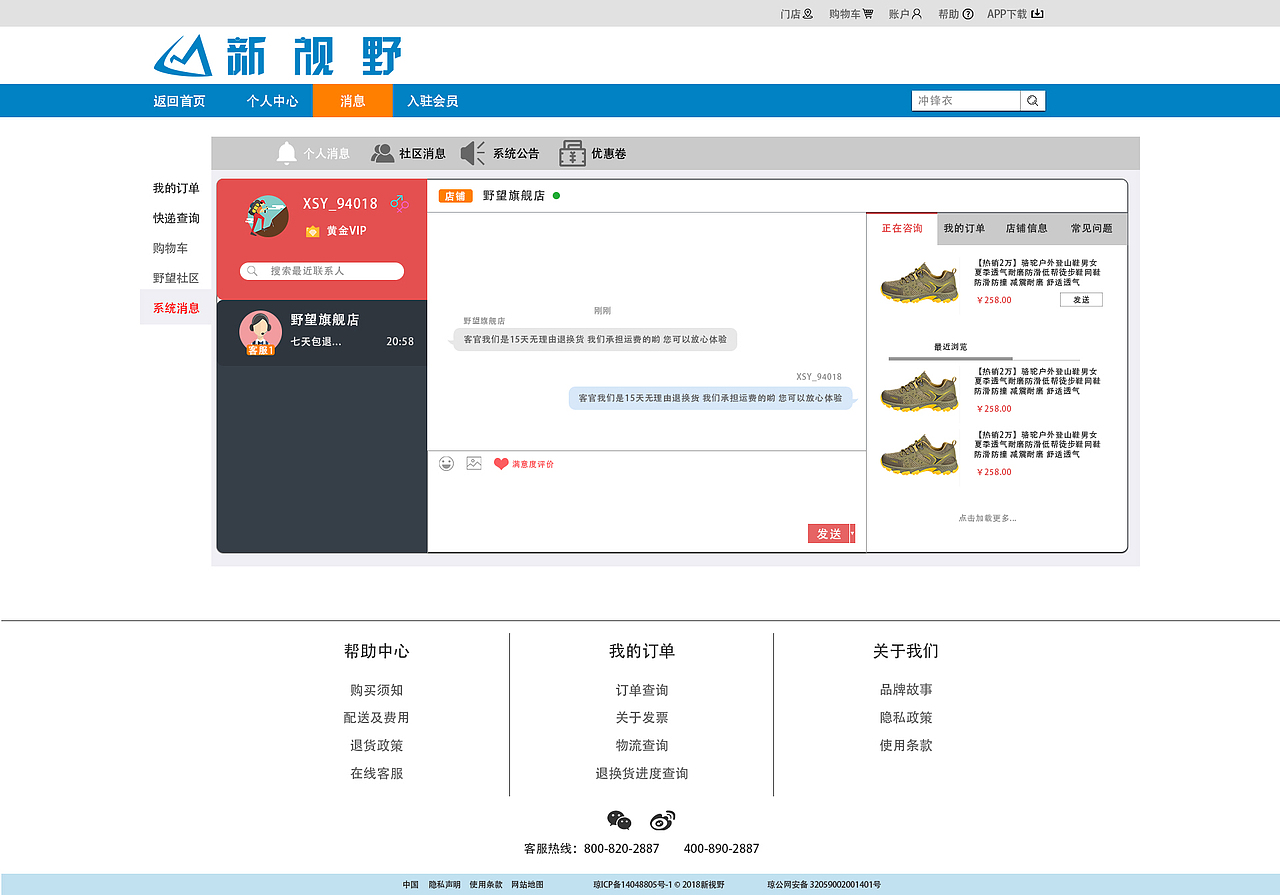The width and height of the screenshot is (1280, 895).
Task: Click the 冲锋衣 search input field
Action: tap(966, 101)
